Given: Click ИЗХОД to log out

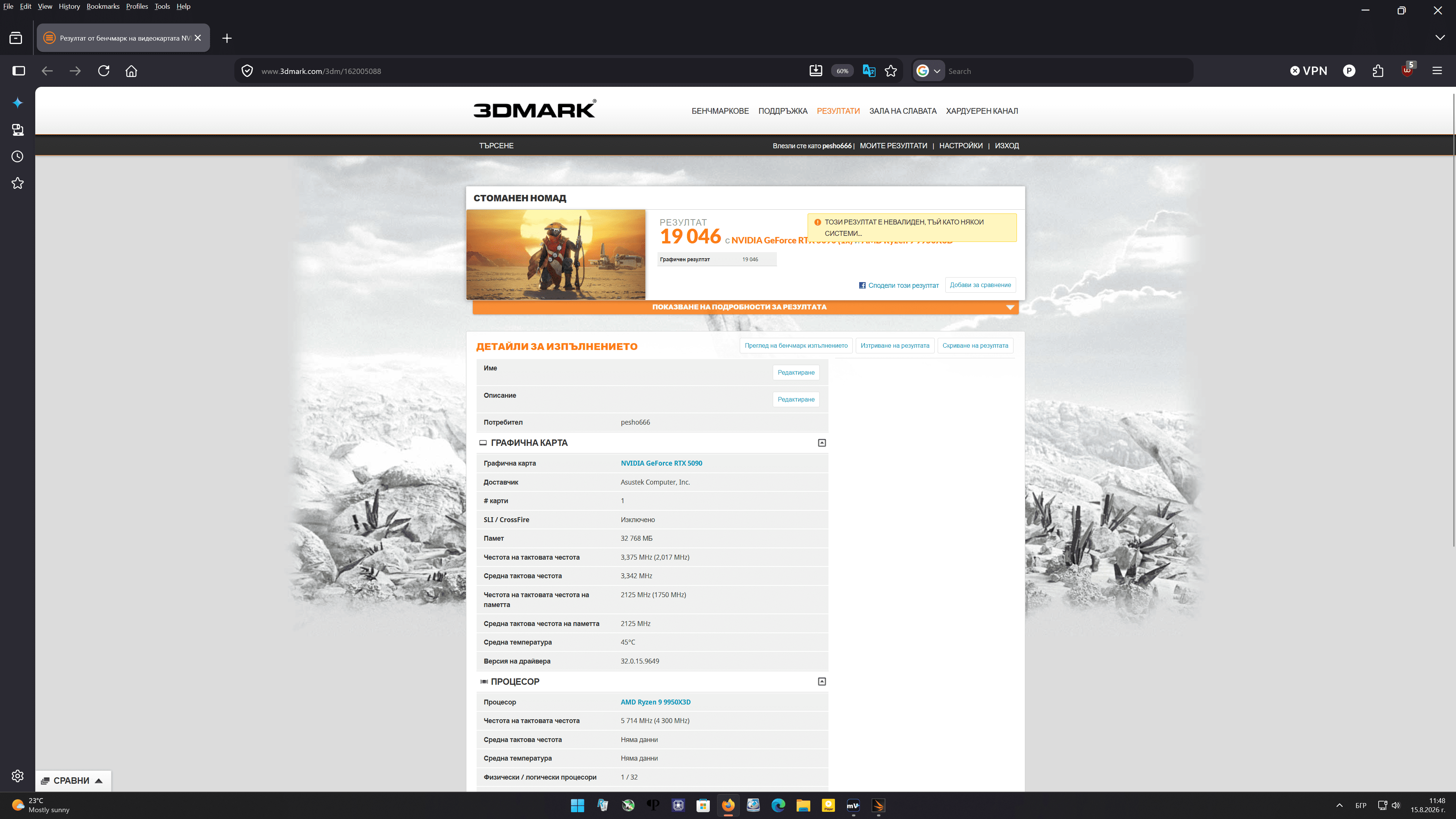Looking at the screenshot, I should coord(1007,145).
